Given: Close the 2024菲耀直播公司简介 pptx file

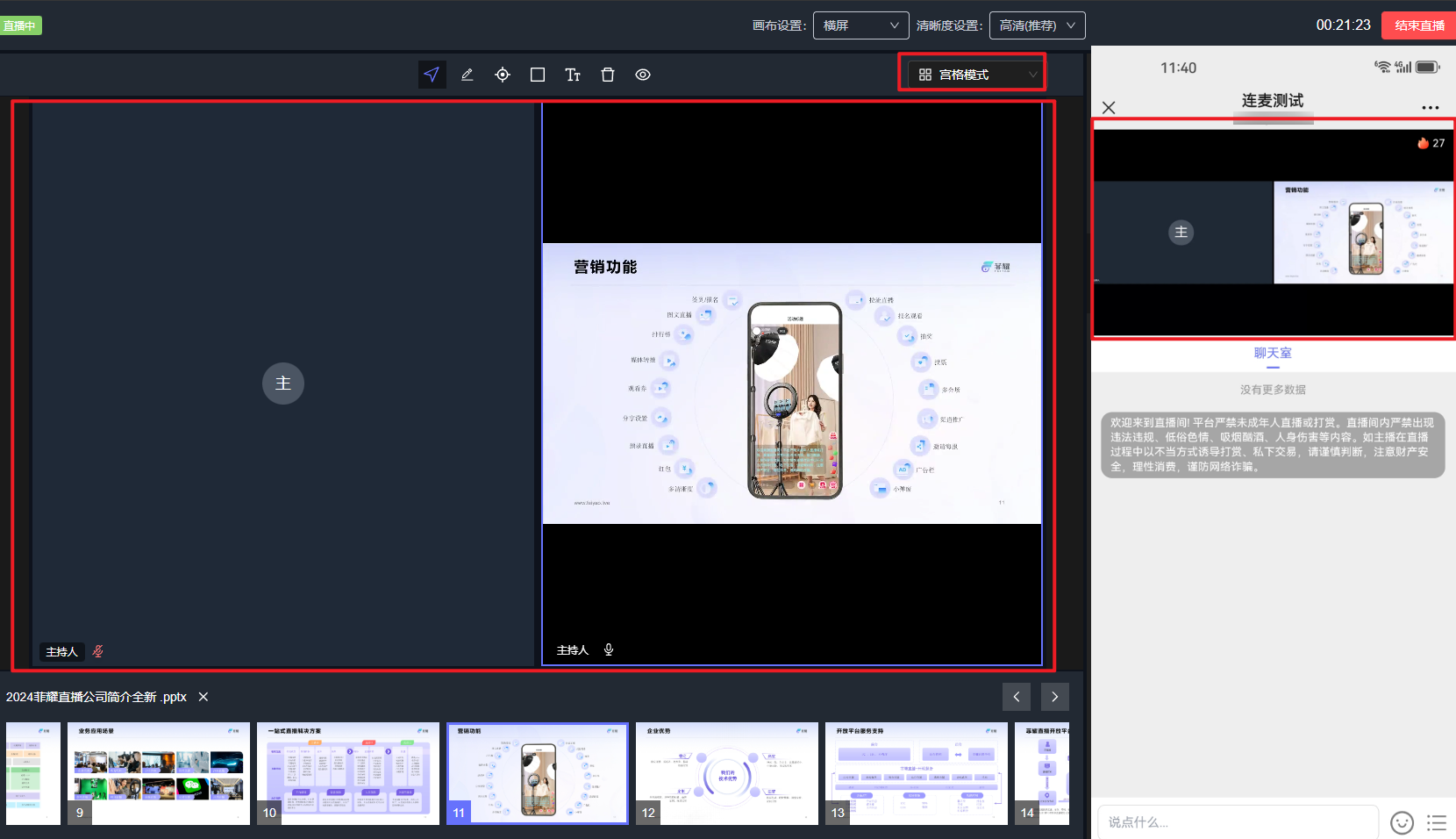Looking at the screenshot, I should pyautogui.click(x=203, y=697).
